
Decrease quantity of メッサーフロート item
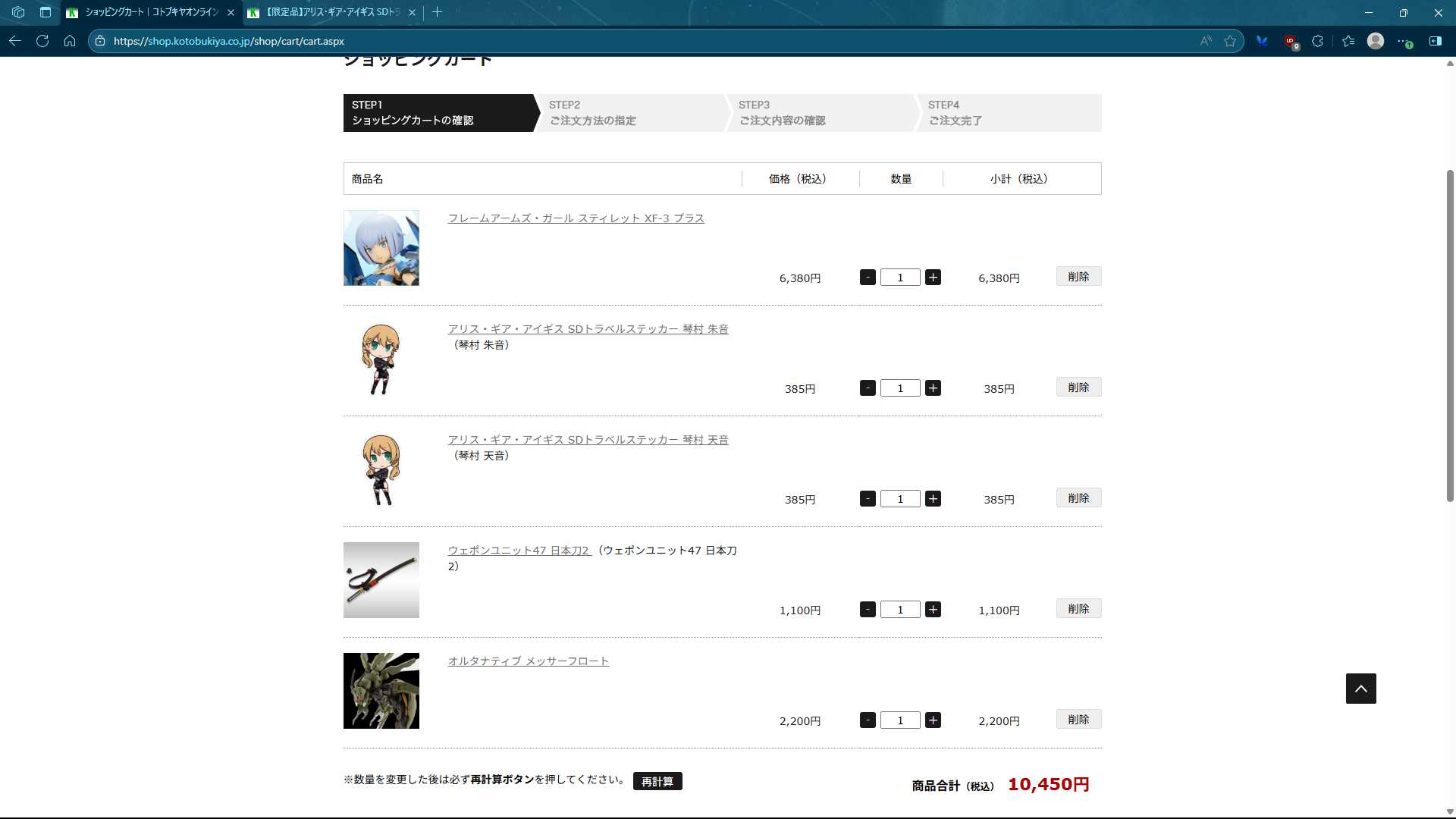[x=868, y=720]
